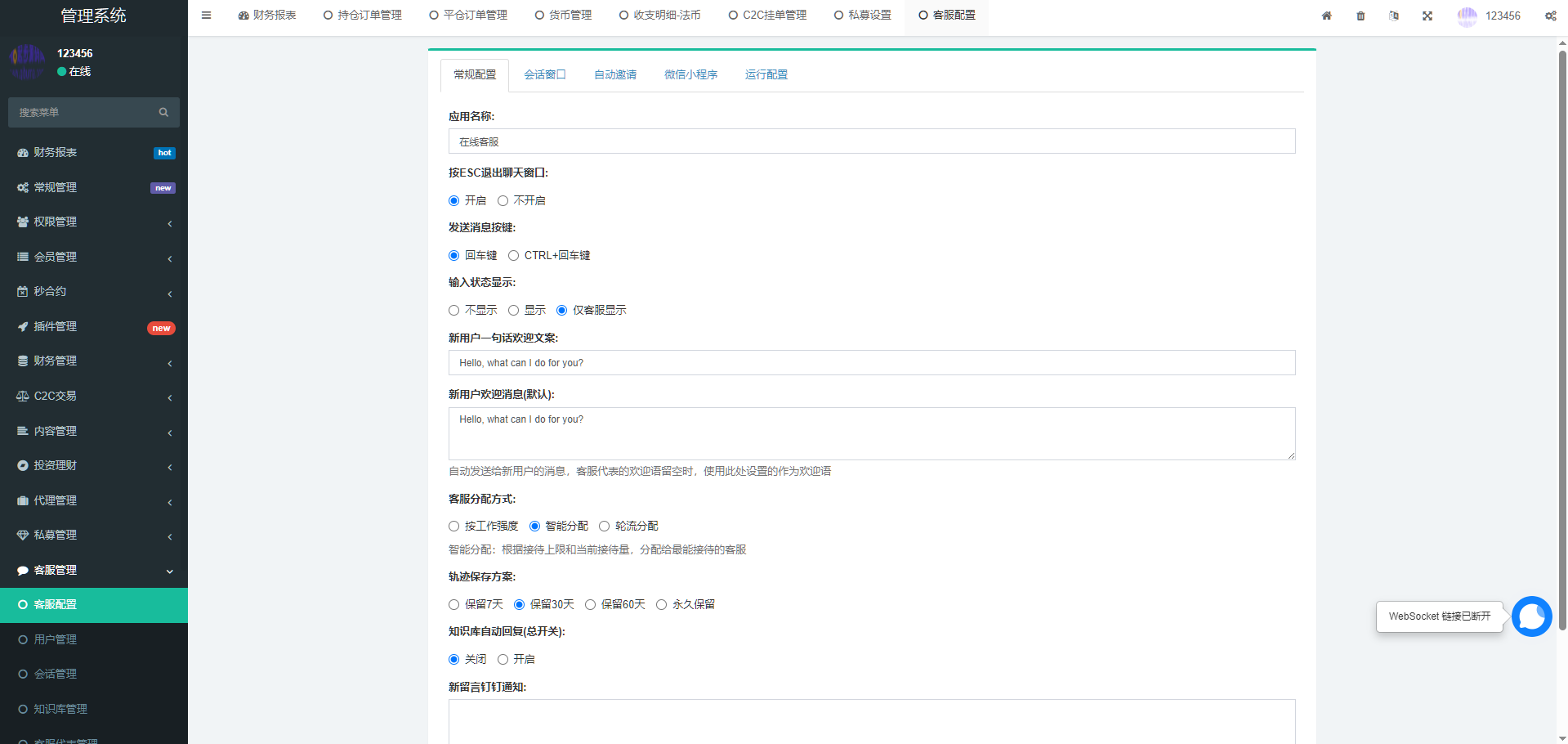Click the home icon in top bar
The image size is (1568, 744).
1326,16
